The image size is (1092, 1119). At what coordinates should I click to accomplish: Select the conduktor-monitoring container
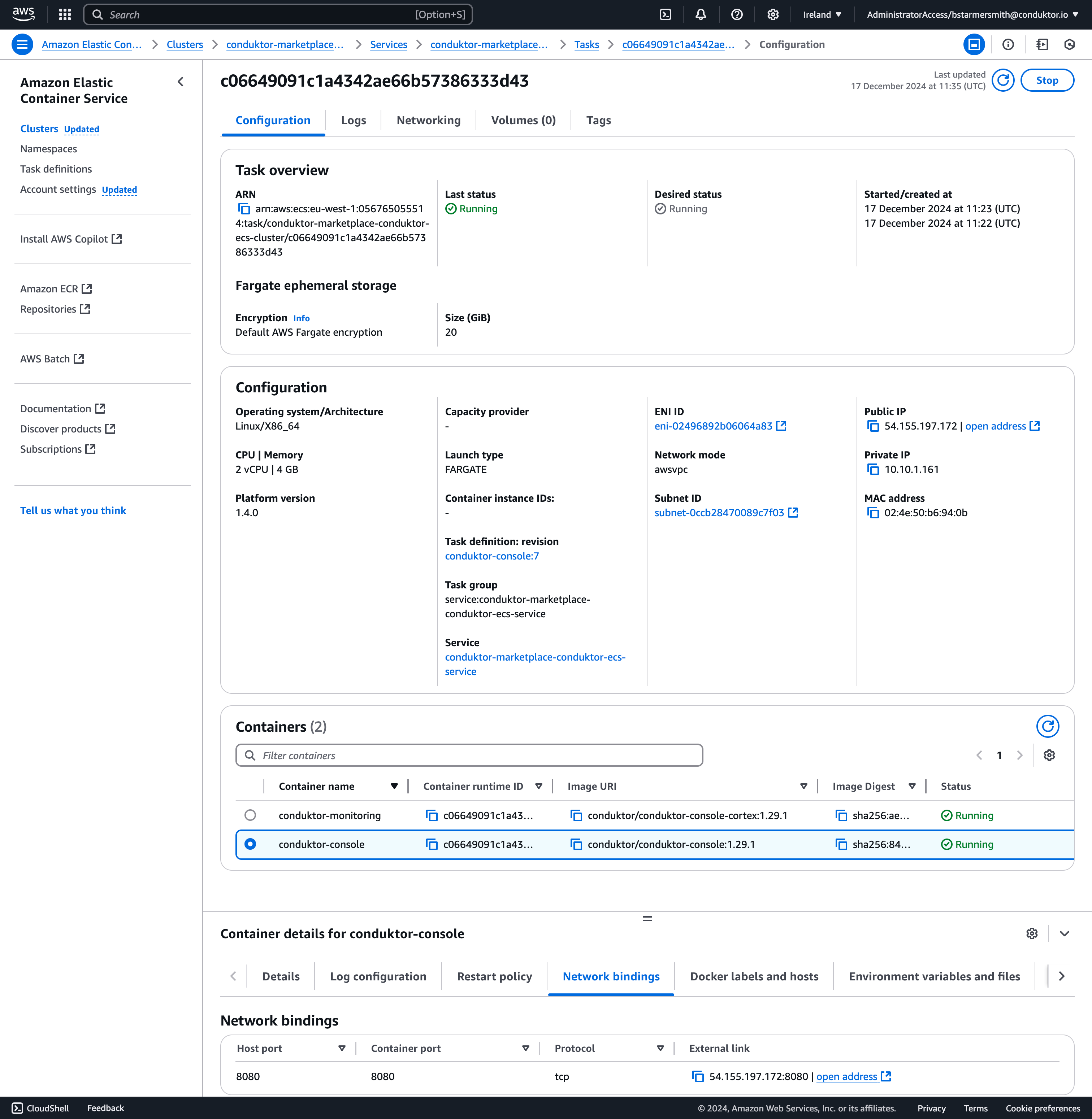tap(251, 815)
